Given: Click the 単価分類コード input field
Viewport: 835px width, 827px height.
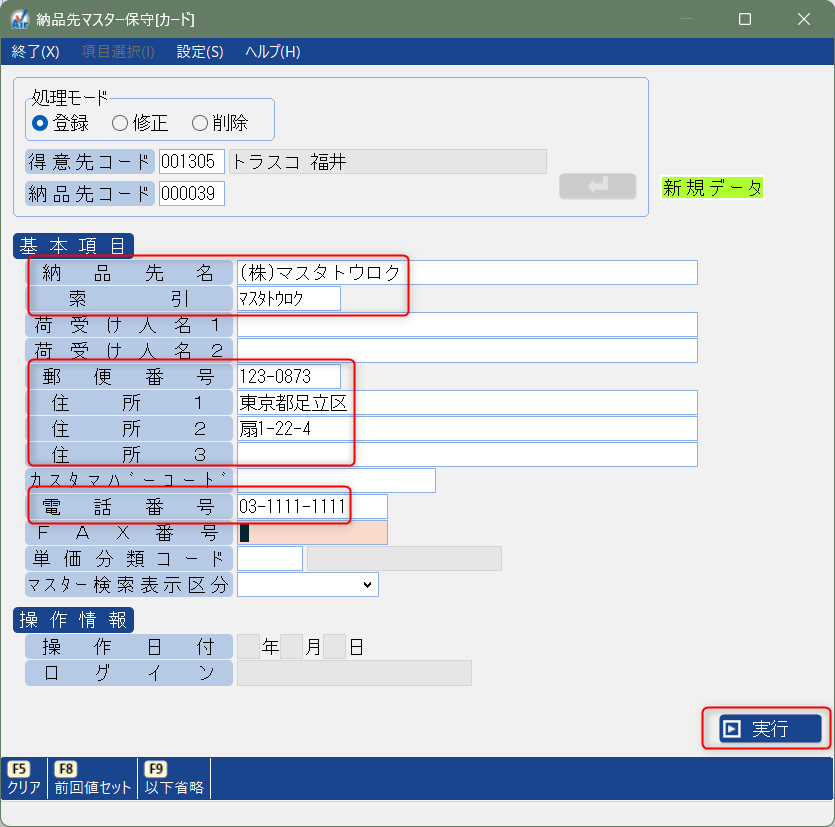Looking at the screenshot, I should pyautogui.click(x=270, y=559).
